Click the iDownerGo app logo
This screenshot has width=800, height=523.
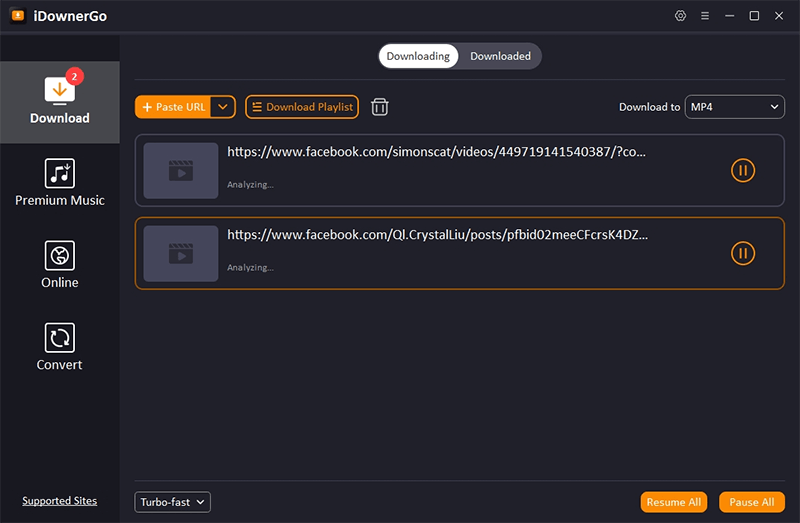coord(18,16)
